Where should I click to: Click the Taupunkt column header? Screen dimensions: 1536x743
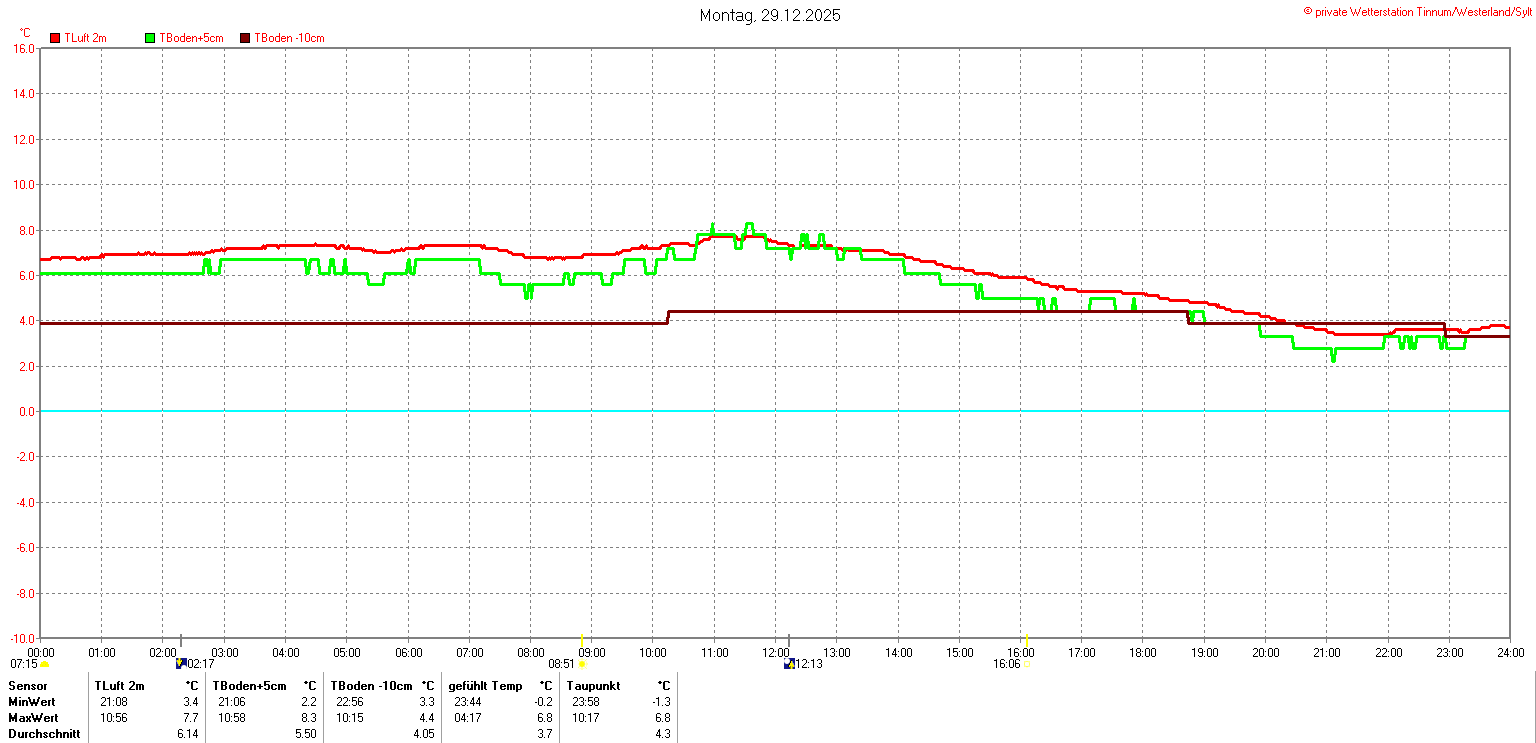(x=593, y=686)
